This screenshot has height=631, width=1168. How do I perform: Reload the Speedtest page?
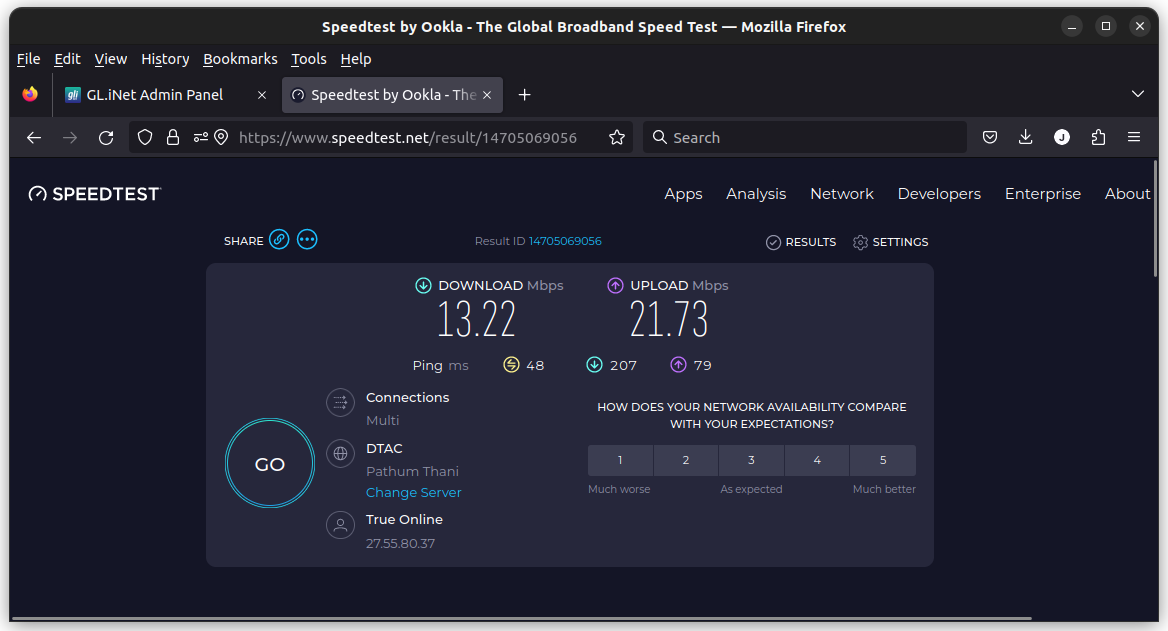coord(106,138)
